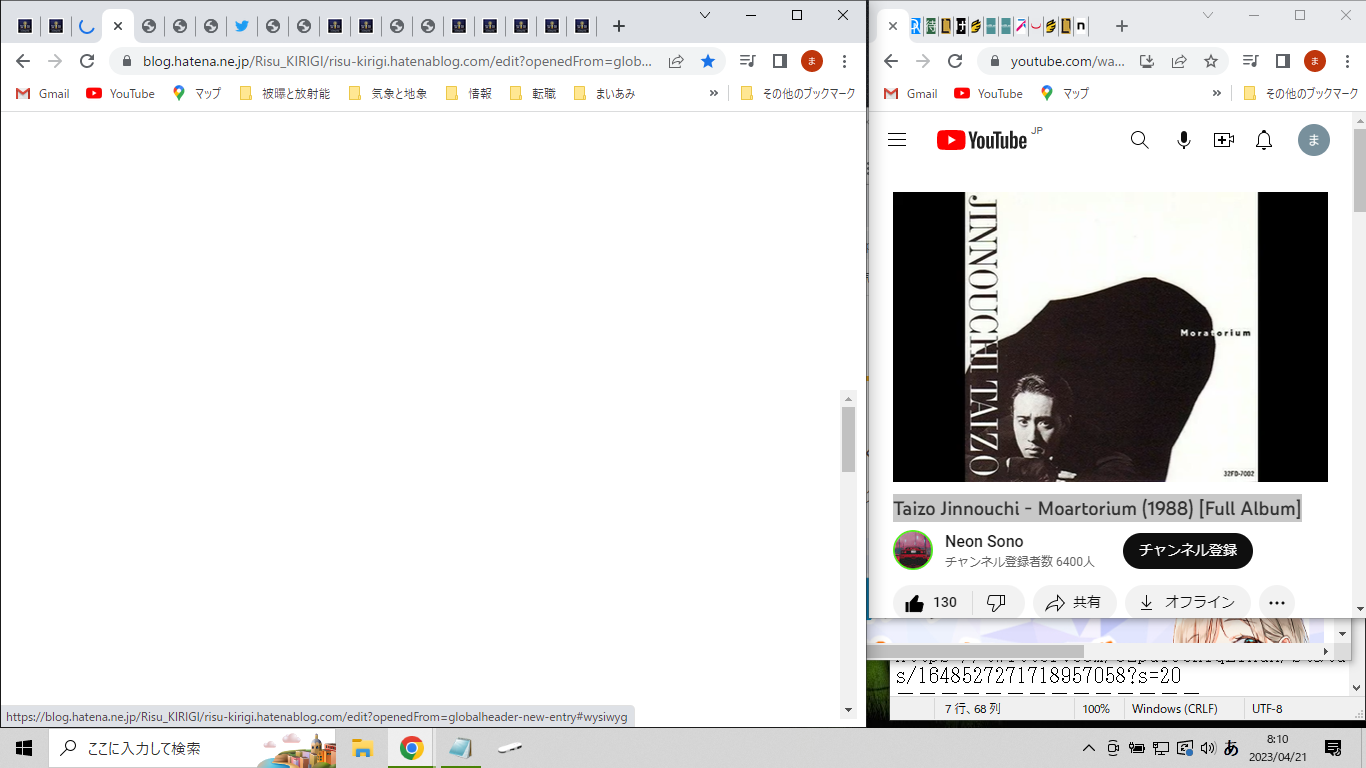
Task: Go back in the Hatena blog window
Action: click(23, 61)
